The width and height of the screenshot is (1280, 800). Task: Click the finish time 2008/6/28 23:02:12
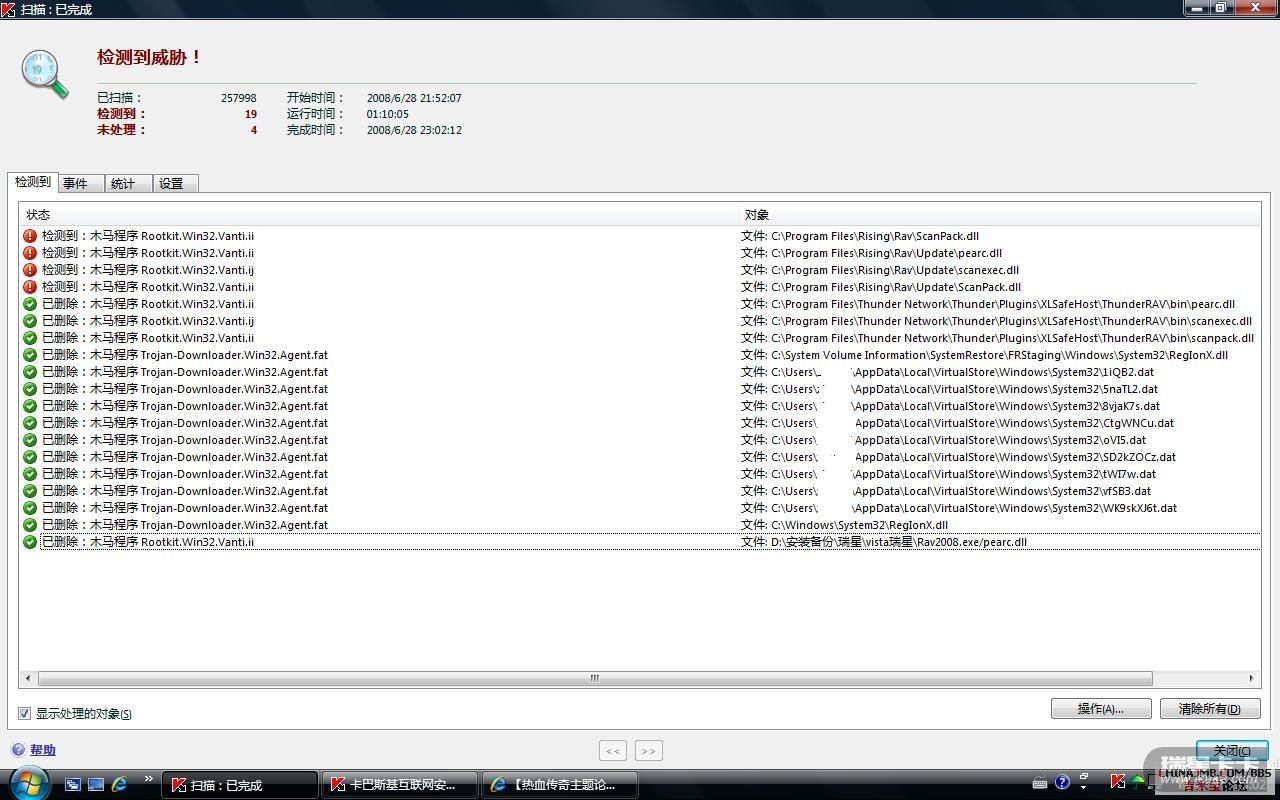pyautogui.click(x=414, y=130)
